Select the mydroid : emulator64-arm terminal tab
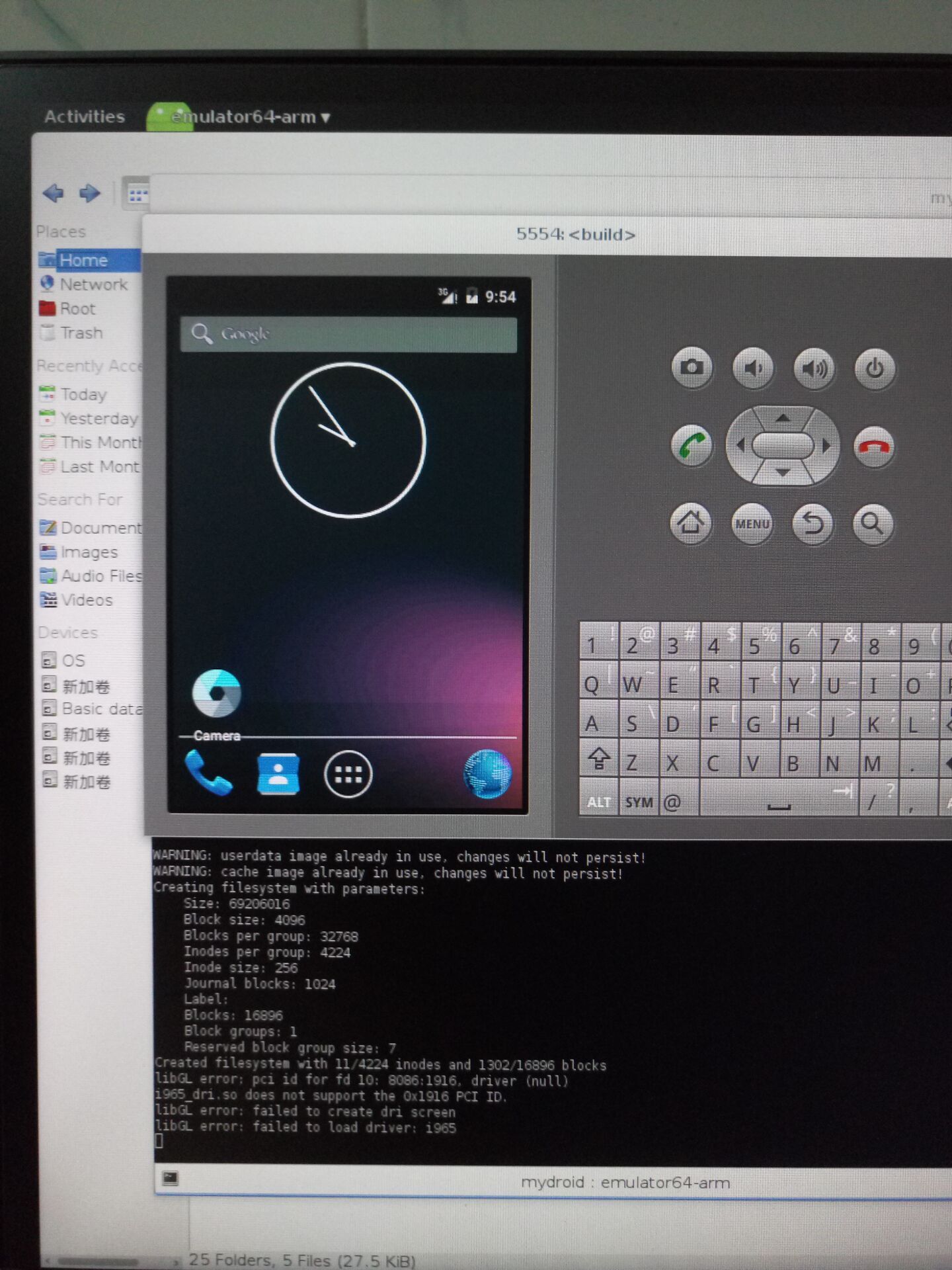Image resolution: width=952 pixels, height=1270 pixels. 625,1182
